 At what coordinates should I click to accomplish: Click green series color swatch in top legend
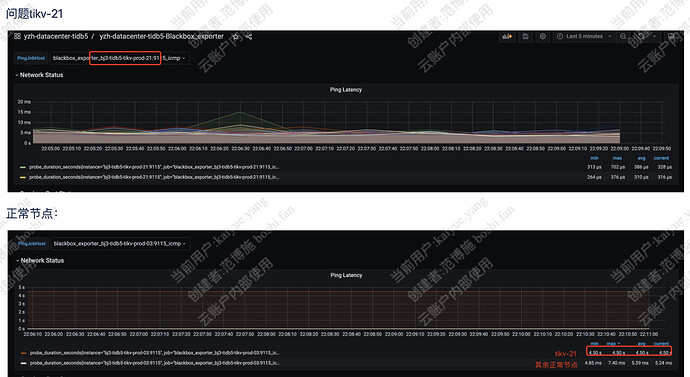(23, 167)
